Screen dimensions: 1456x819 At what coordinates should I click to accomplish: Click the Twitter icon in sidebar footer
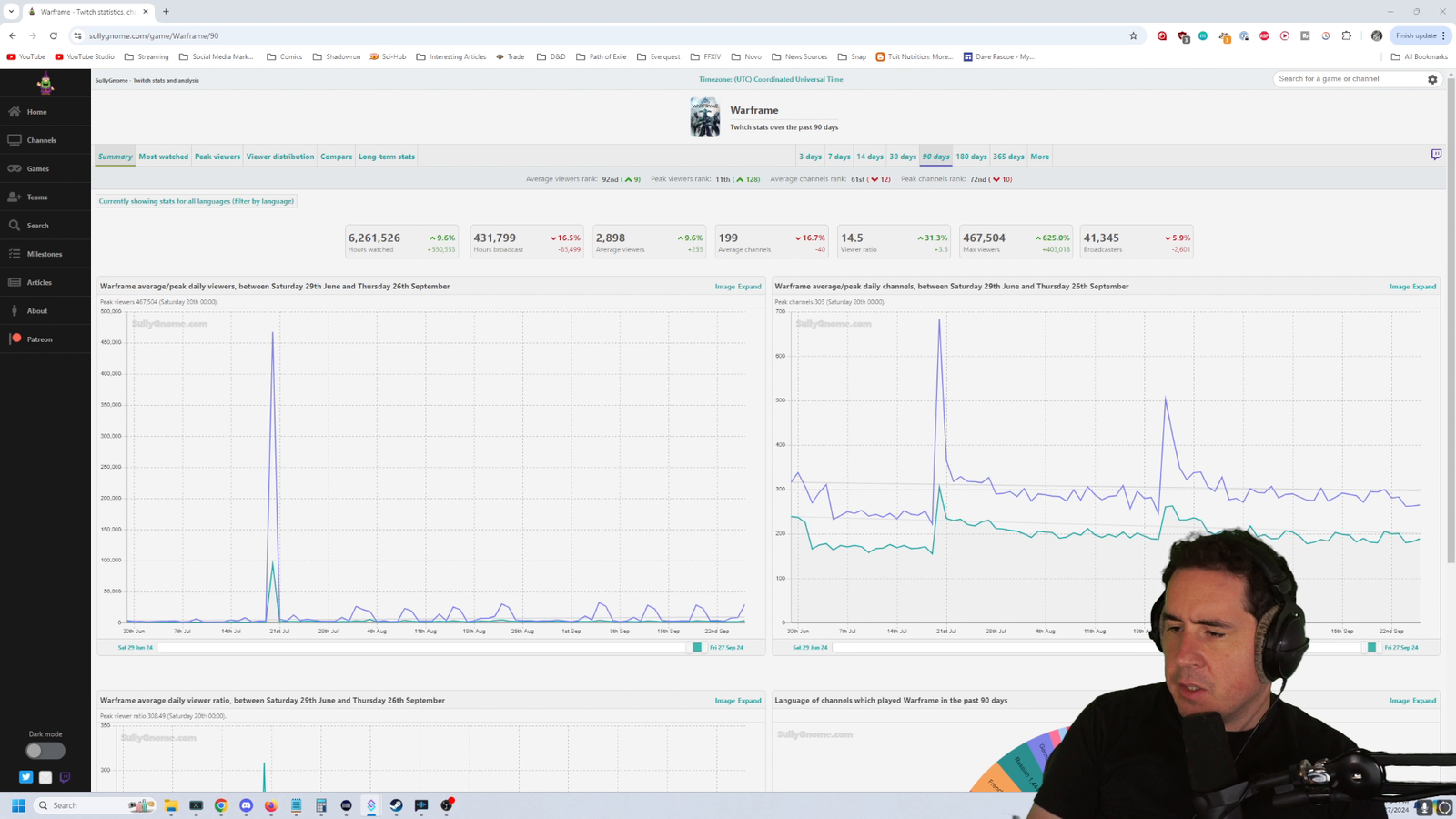25,777
